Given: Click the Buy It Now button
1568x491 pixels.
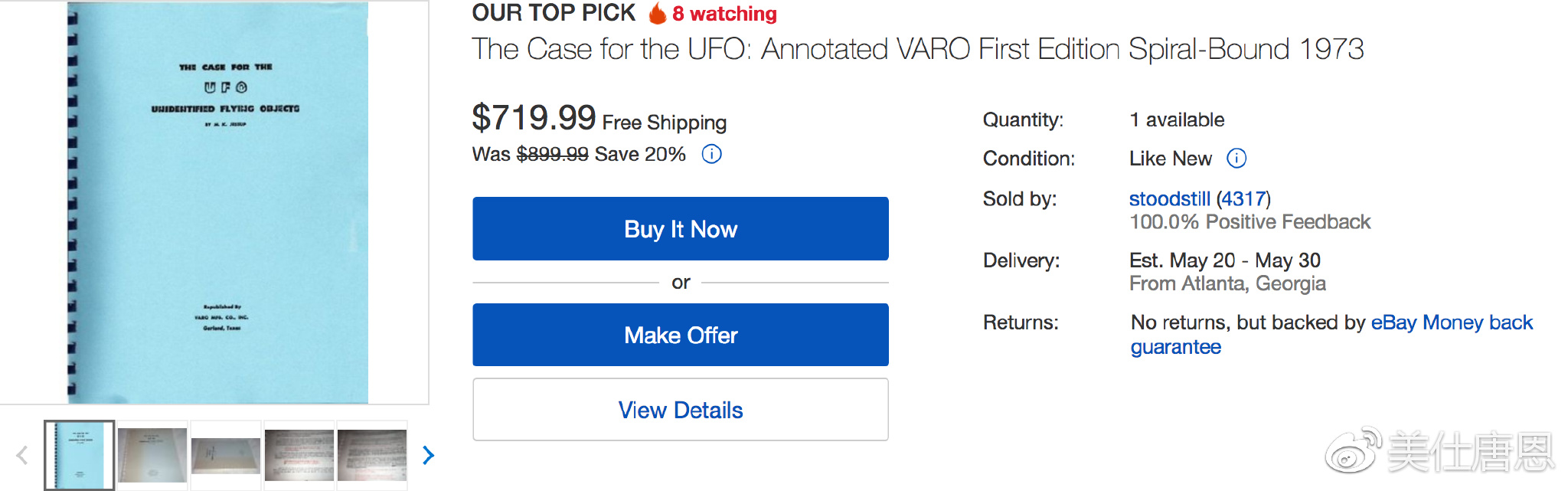Looking at the screenshot, I should click(x=680, y=229).
